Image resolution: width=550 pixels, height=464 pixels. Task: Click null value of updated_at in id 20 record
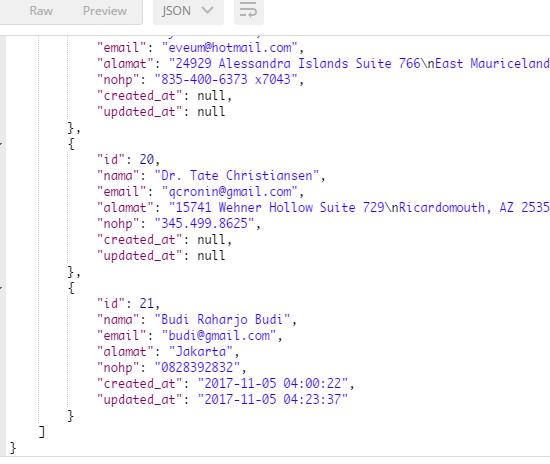click(x=211, y=256)
